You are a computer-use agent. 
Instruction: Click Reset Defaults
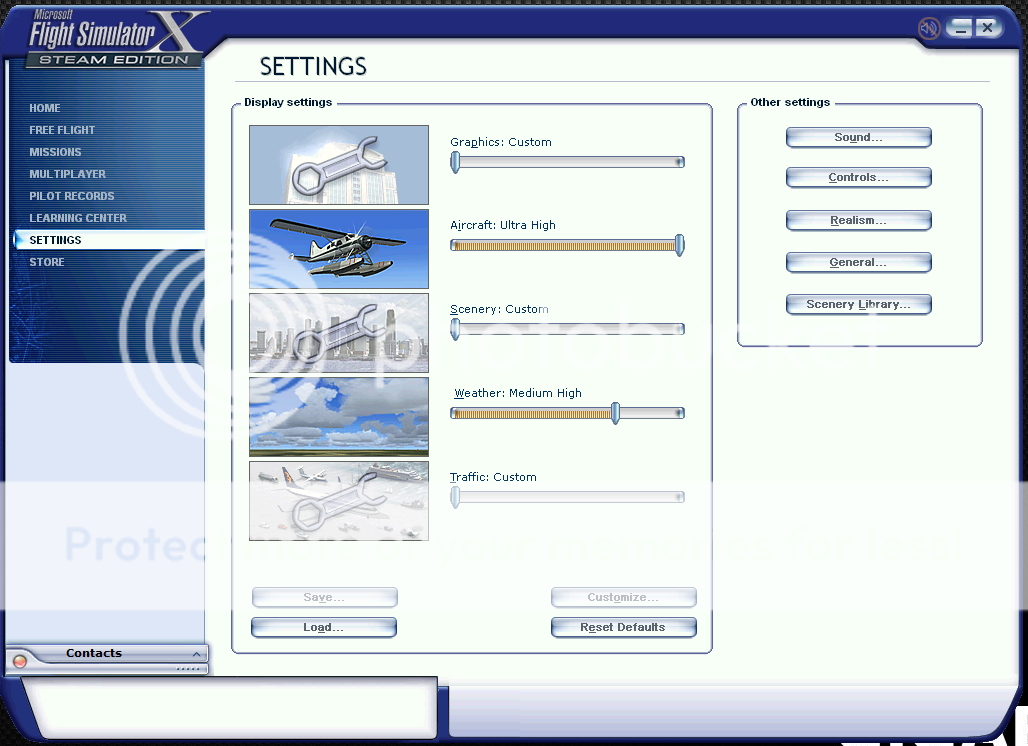coord(623,628)
